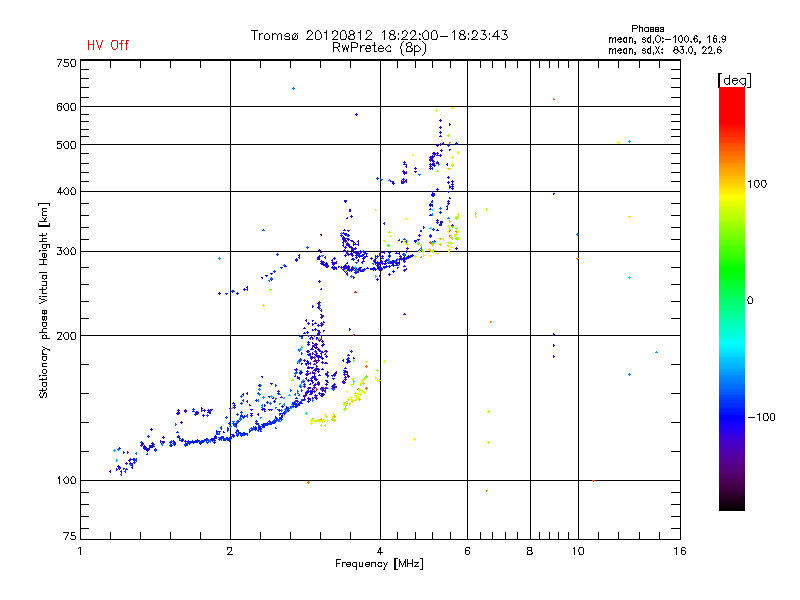Click the 'RwPretec (8p)' subtitle
The height and width of the screenshot is (600, 800).
point(379,48)
